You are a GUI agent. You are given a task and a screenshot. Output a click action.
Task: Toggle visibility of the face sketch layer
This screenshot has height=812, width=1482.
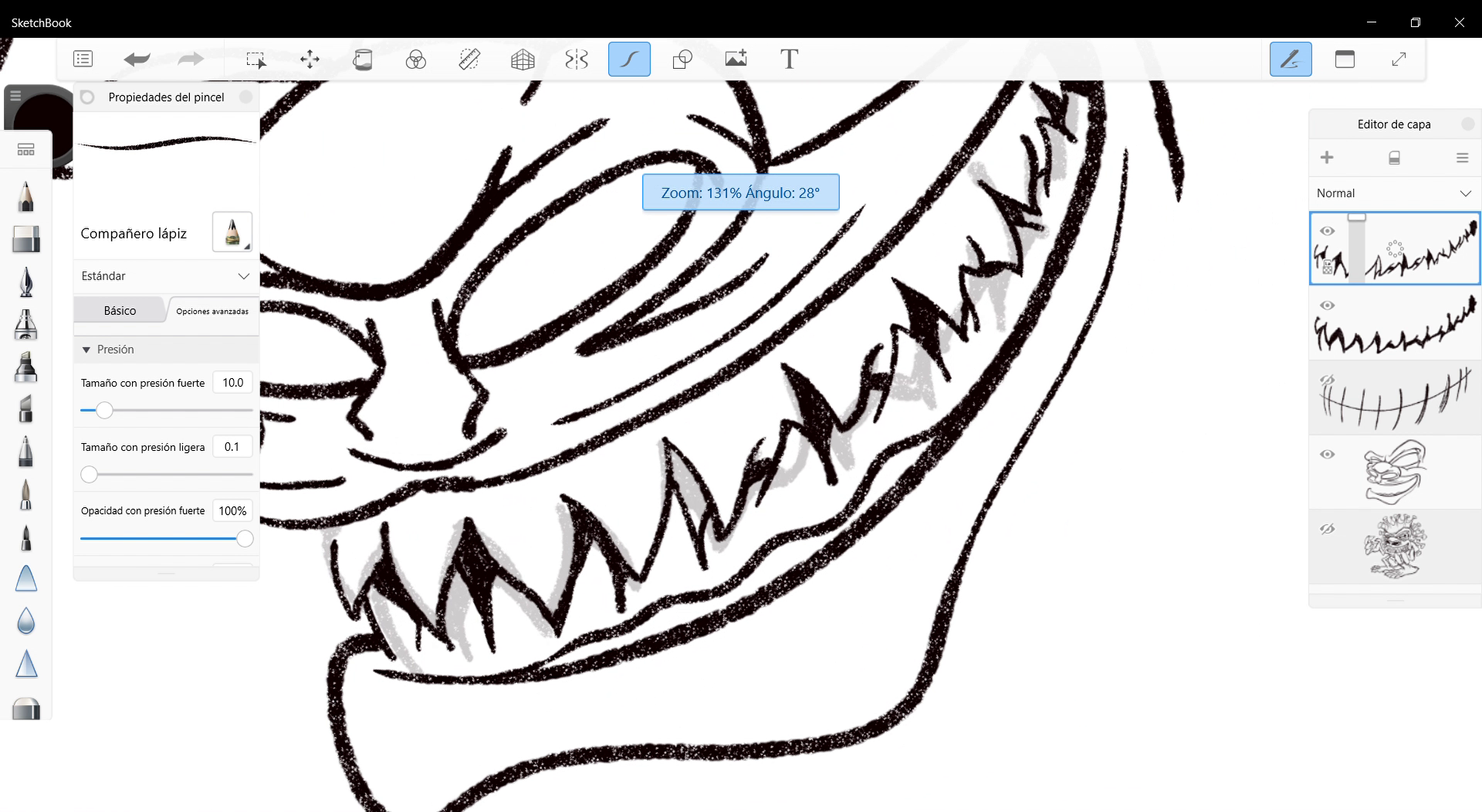tap(1328, 455)
